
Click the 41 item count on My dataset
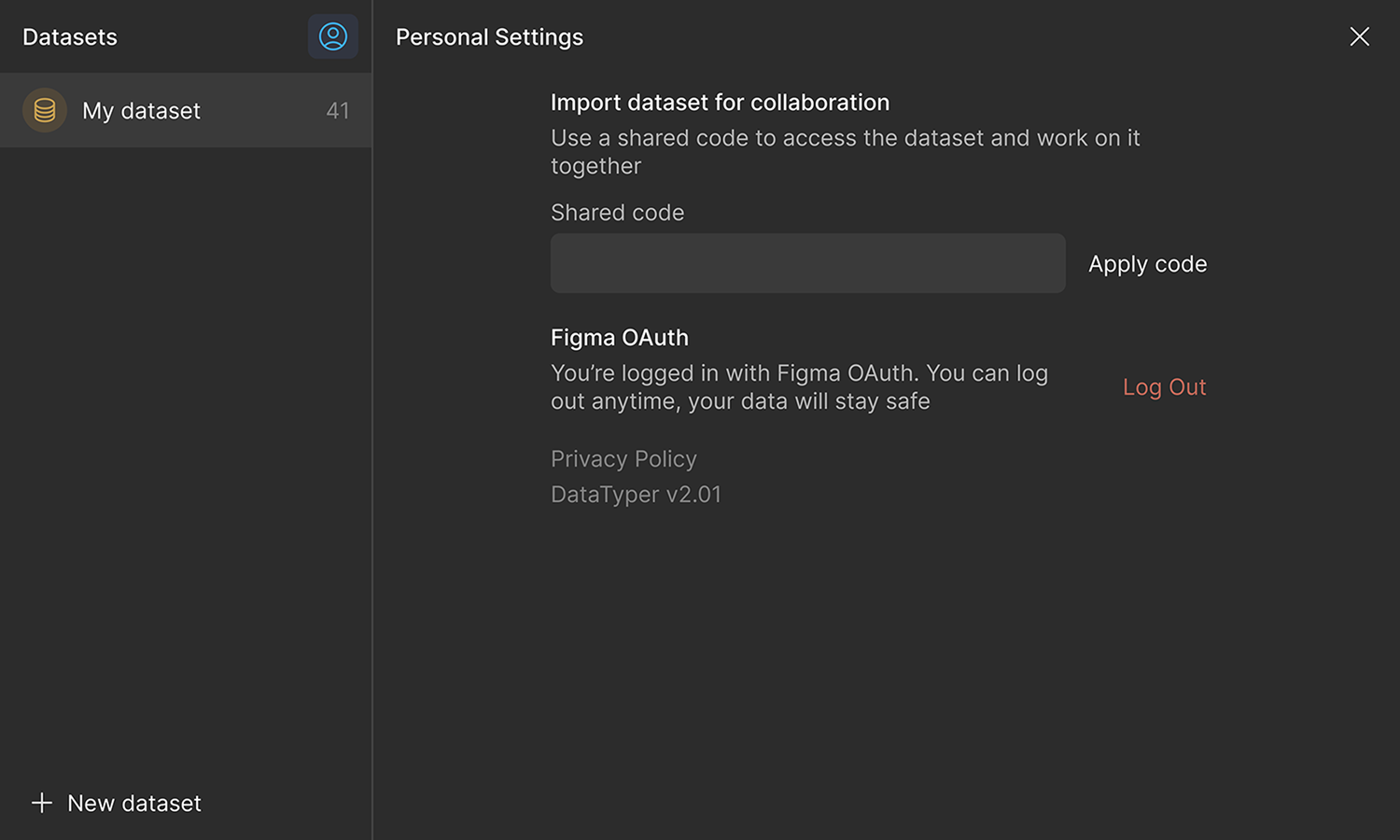[338, 111]
